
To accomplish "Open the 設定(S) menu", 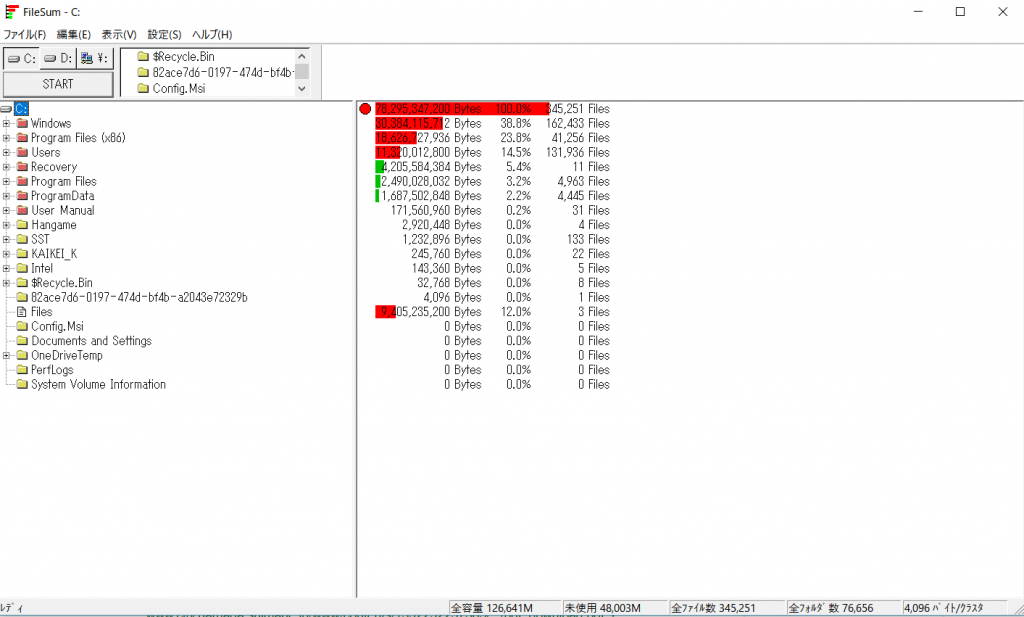I will [165, 34].
